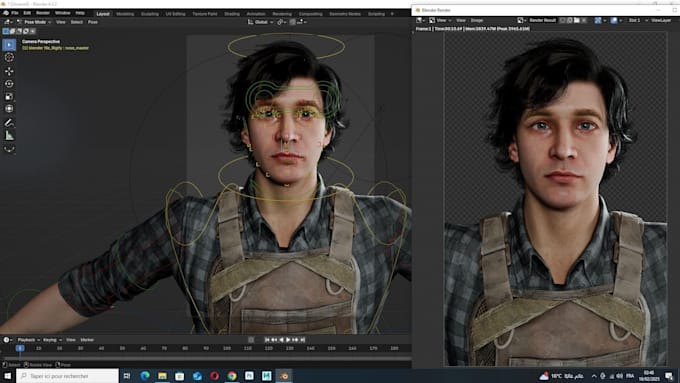Toggle snapping in viewport header
Screen dimensions: 680x383
point(293,22)
